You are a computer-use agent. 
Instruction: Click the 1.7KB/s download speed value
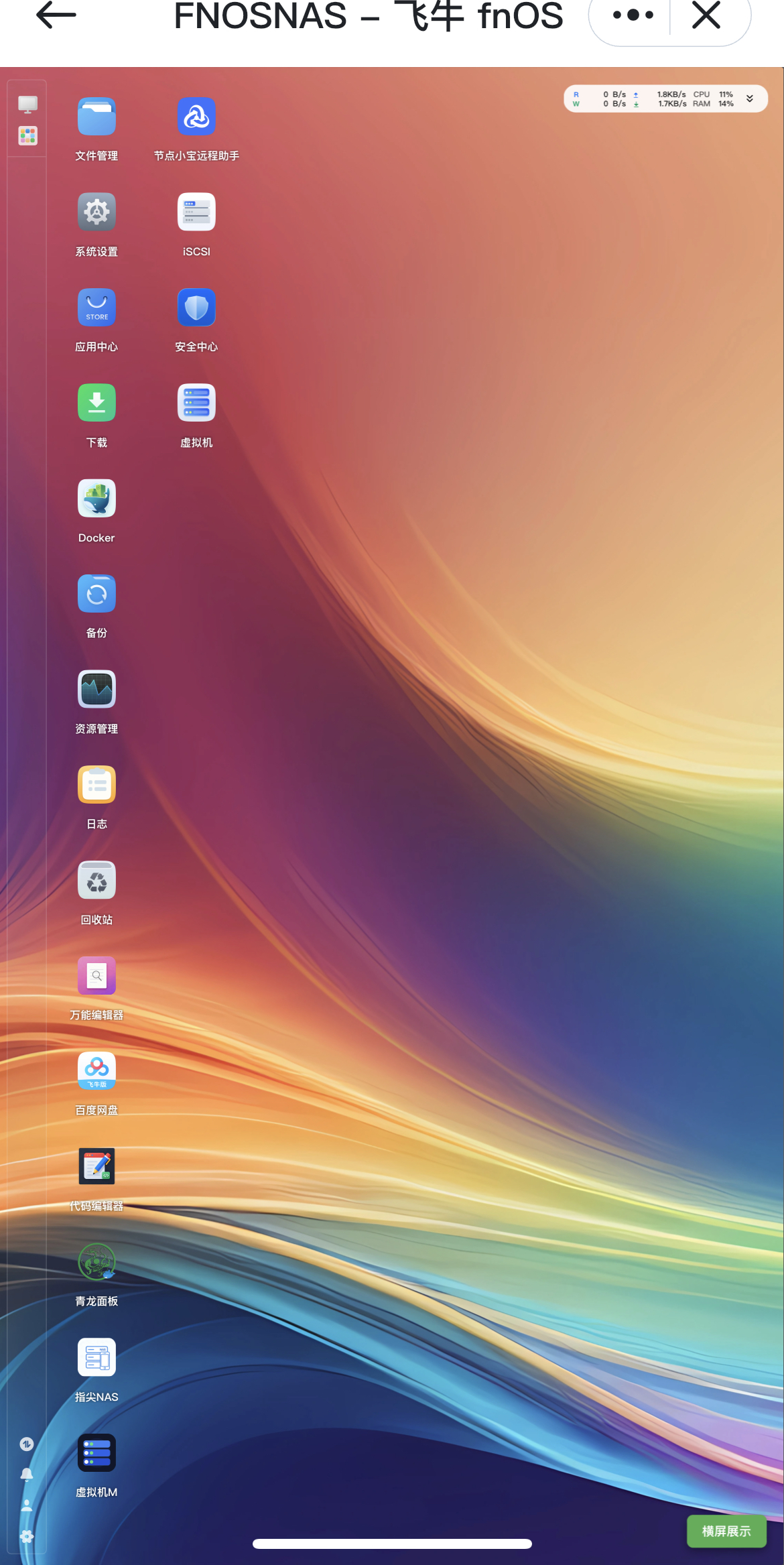pyautogui.click(x=671, y=104)
